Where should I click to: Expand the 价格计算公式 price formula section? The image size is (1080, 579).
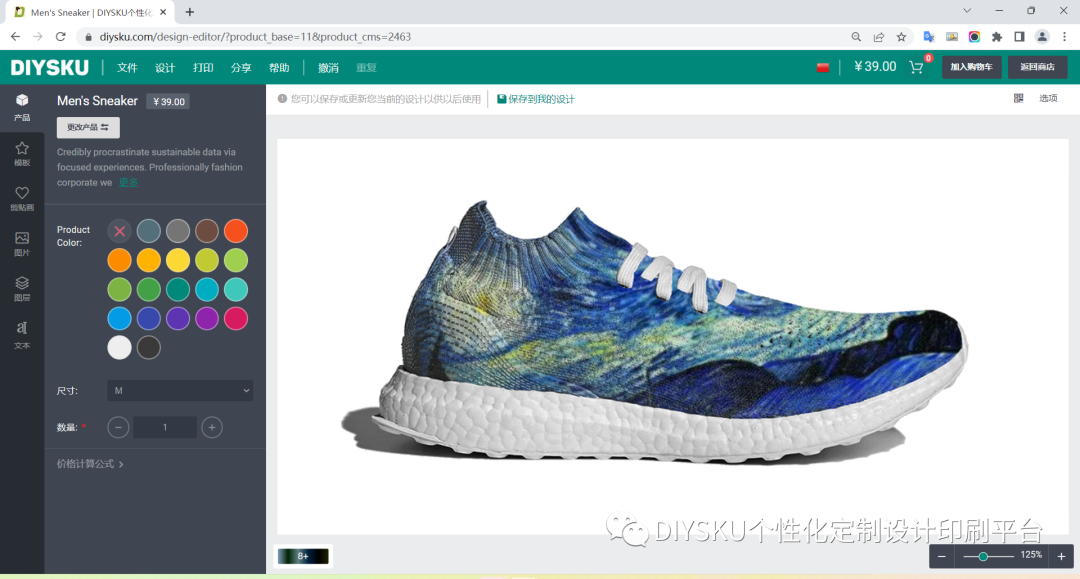(x=90, y=464)
